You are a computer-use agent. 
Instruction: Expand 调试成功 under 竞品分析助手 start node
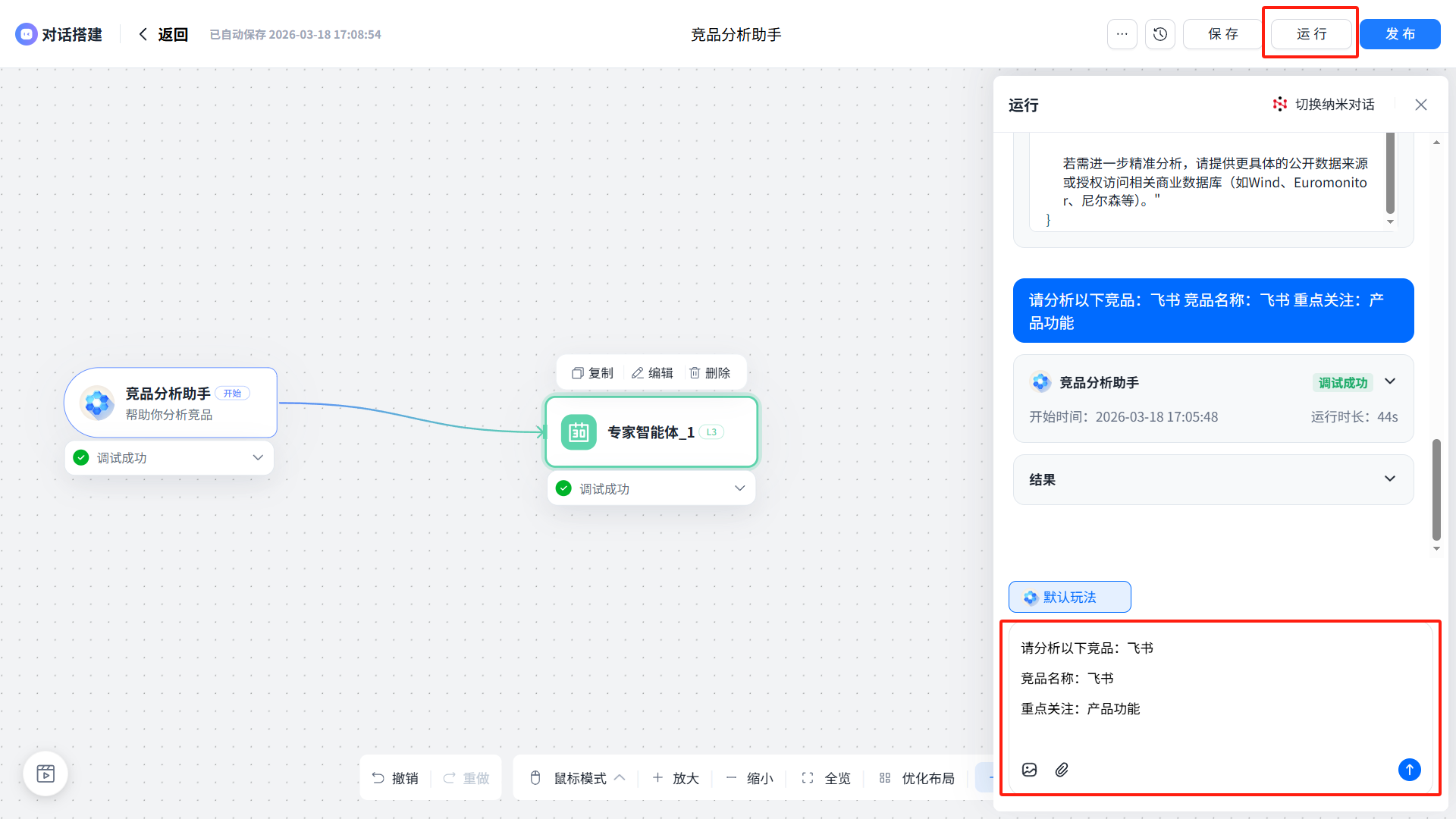[x=257, y=458]
